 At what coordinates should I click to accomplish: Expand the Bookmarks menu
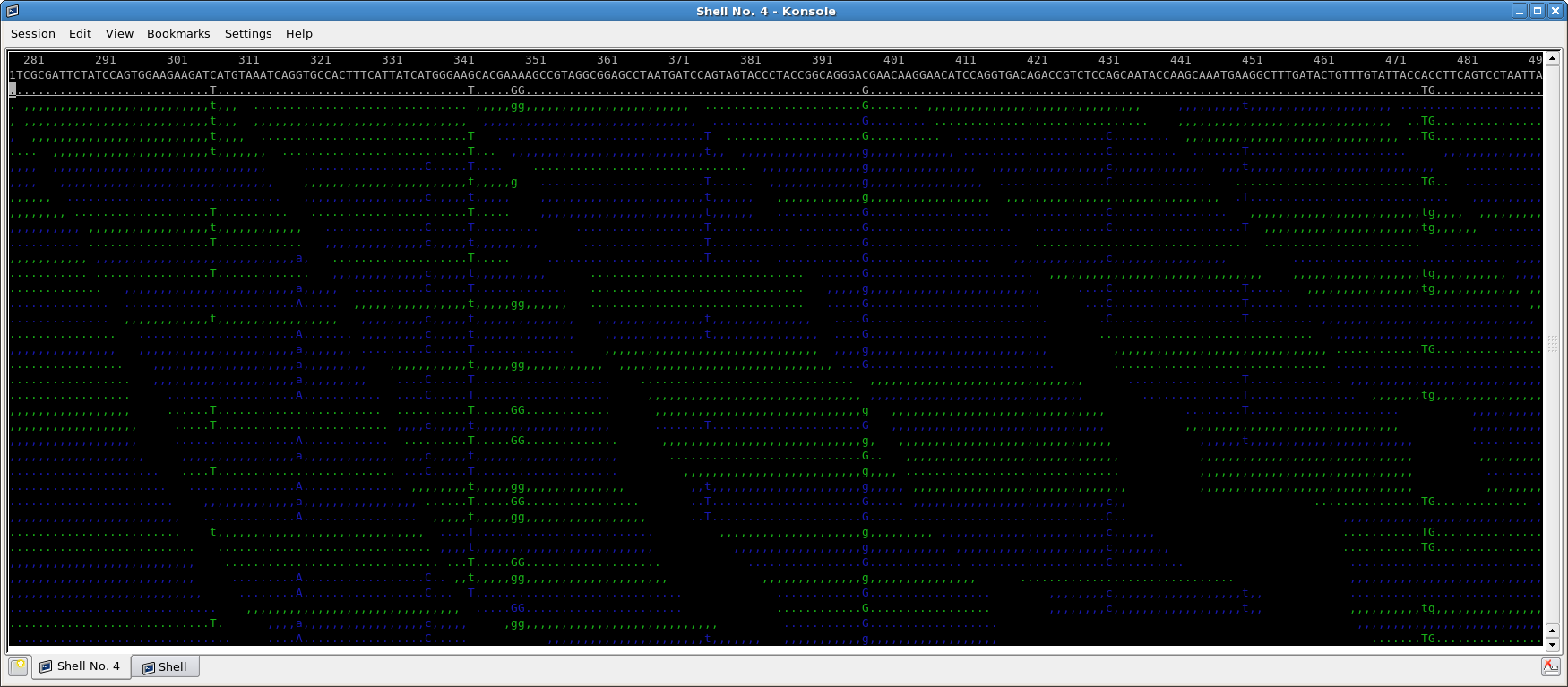point(178,33)
